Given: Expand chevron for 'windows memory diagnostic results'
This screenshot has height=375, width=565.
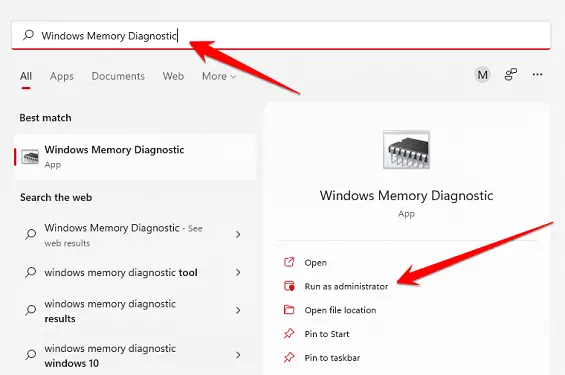Looking at the screenshot, I should point(238,310).
